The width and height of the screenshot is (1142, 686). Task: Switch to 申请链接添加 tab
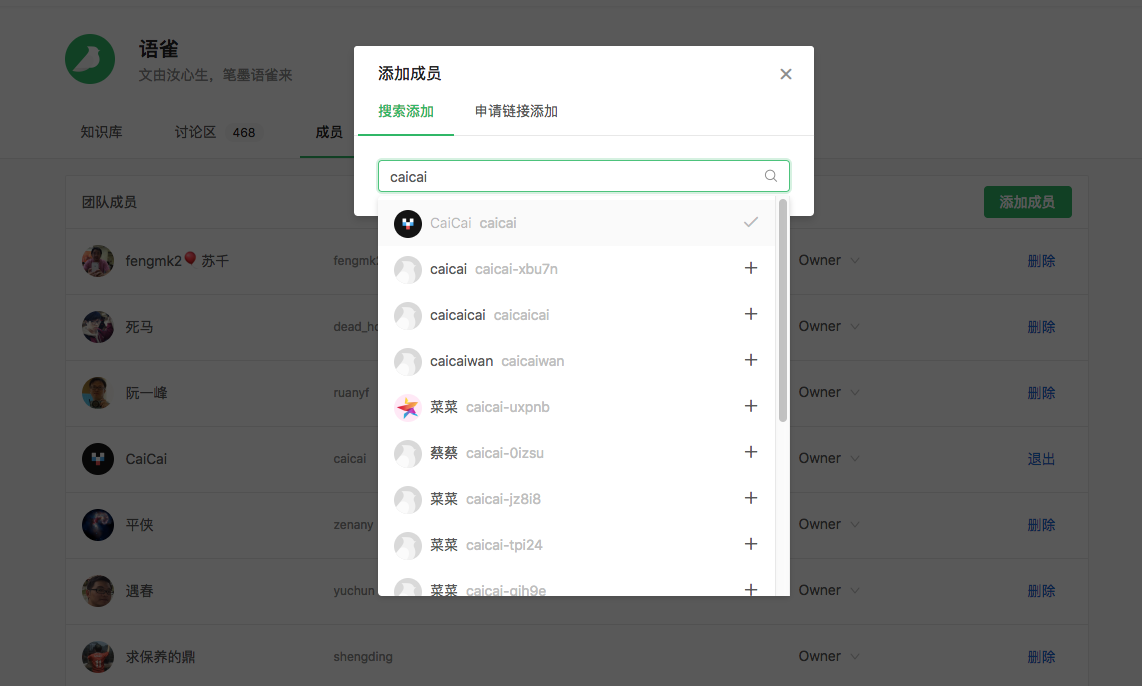point(516,111)
